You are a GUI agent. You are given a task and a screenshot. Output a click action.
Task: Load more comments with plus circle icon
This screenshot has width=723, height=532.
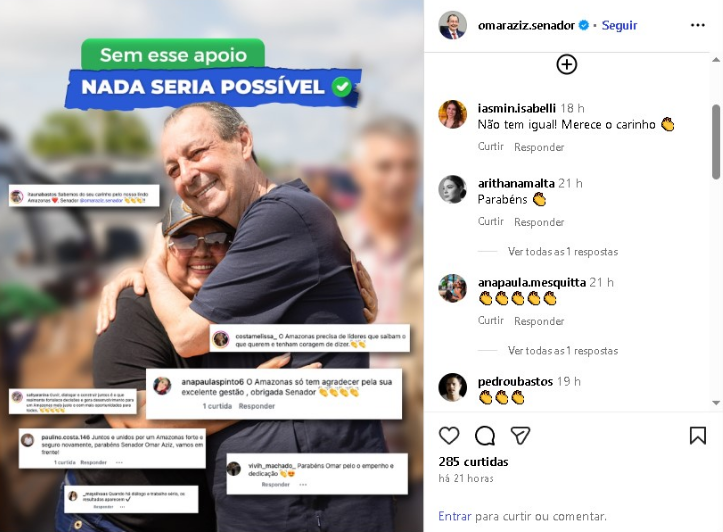tap(567, 64)
